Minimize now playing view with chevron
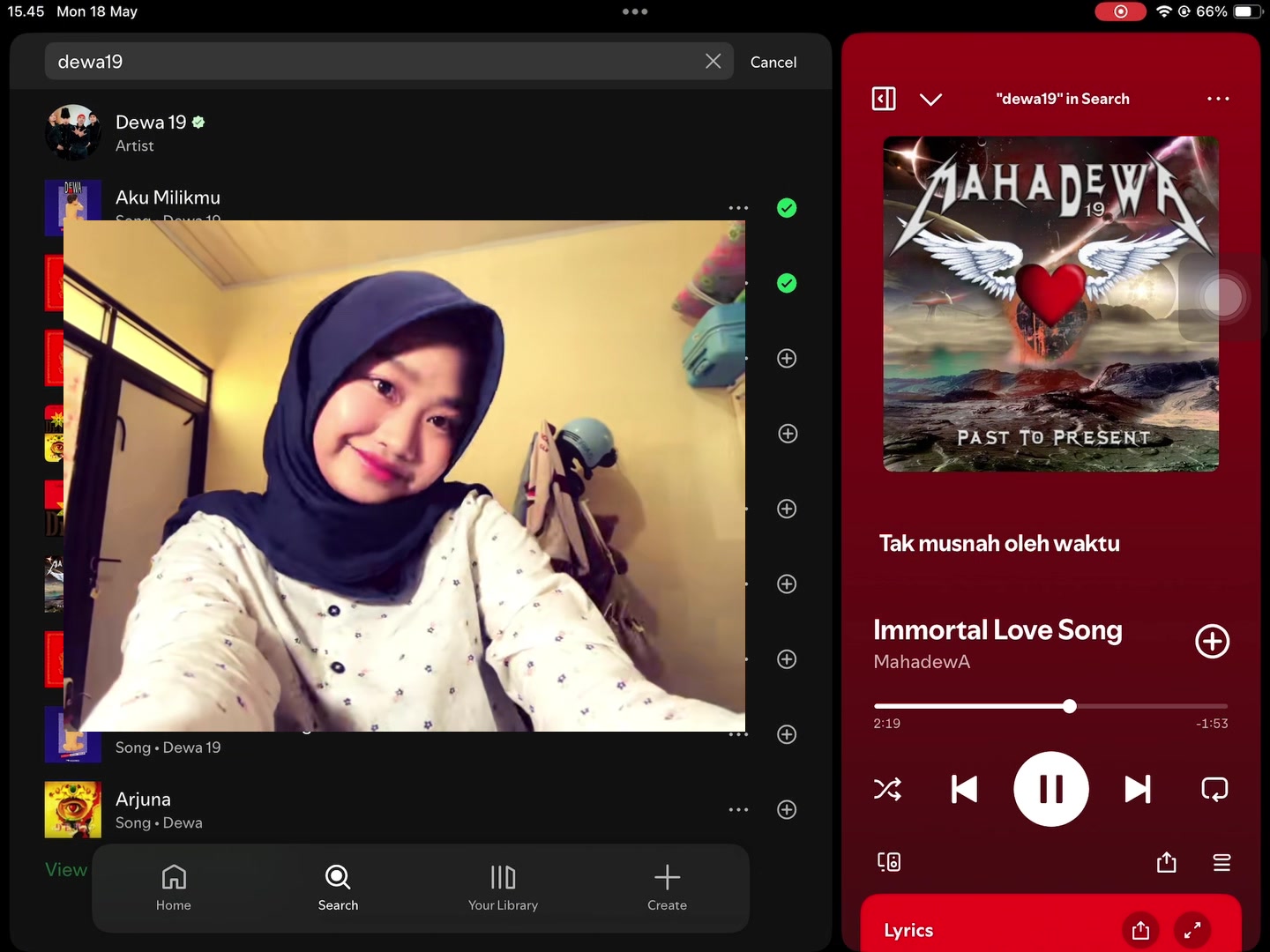Image resolution: width=1270 pixels, height=952 pixels. (x=931, y=99)
